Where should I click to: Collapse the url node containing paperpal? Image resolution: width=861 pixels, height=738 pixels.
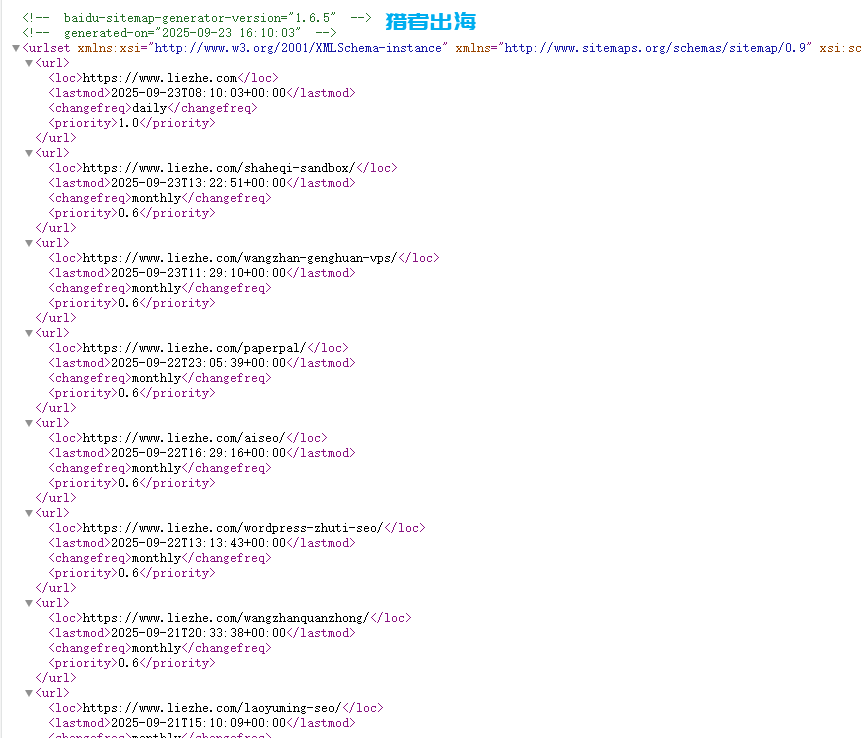coord(29,333)
